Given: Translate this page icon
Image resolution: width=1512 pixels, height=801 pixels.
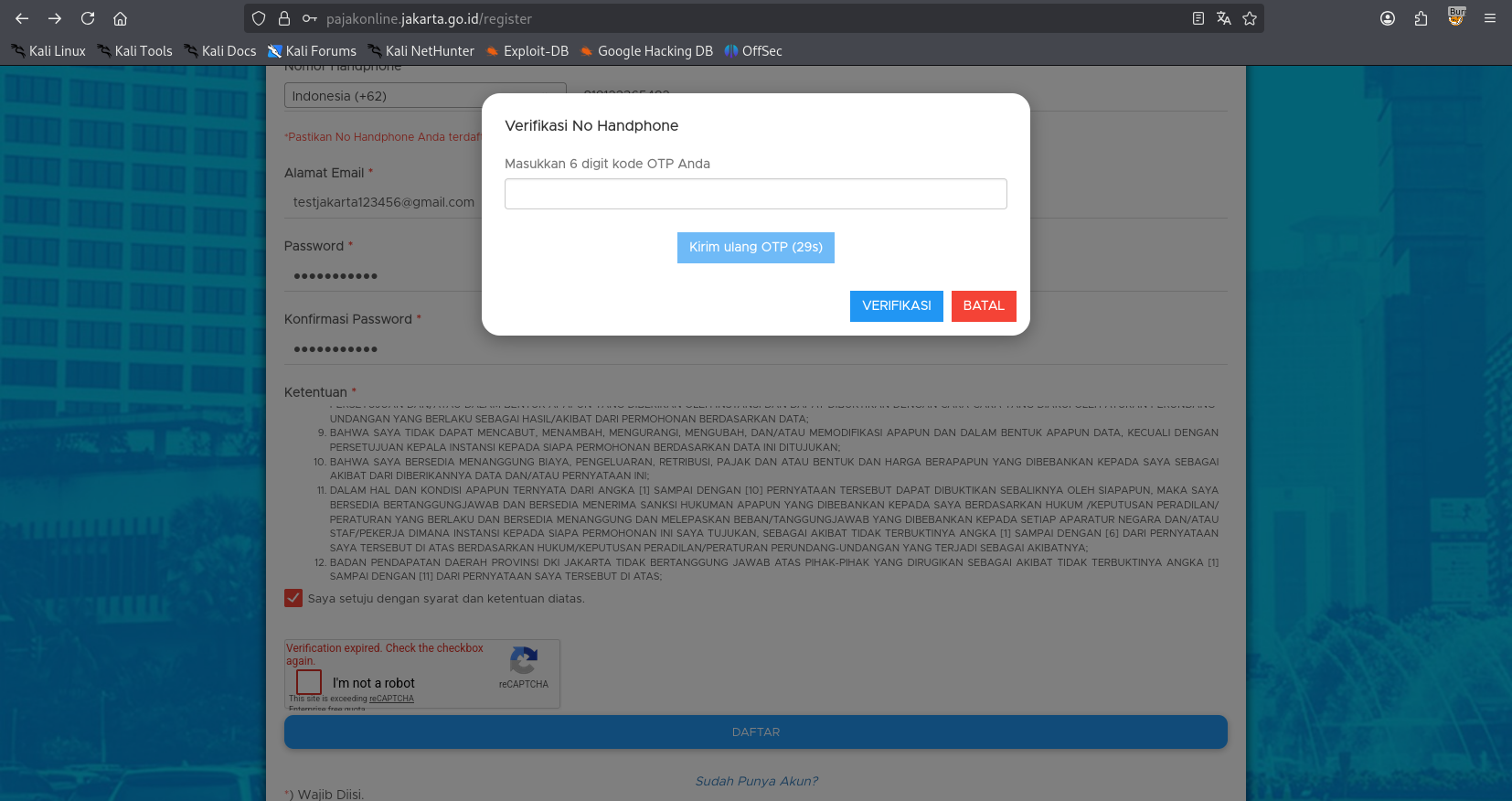Looking at the screenshot, I should click(x=1224, y=18).
